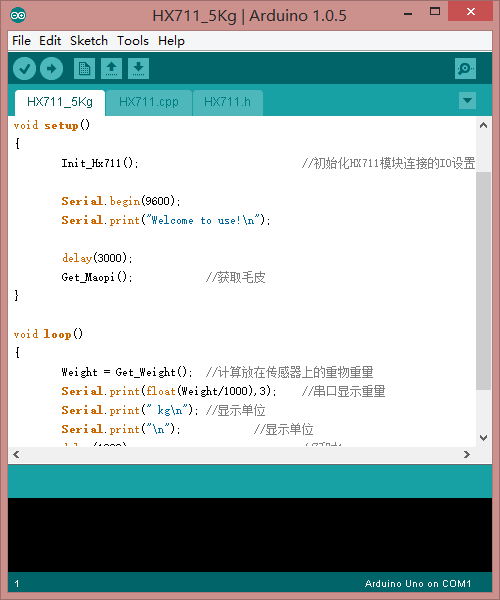Open the File menu
Screen dimensions: 500x600
click(21, 41)
